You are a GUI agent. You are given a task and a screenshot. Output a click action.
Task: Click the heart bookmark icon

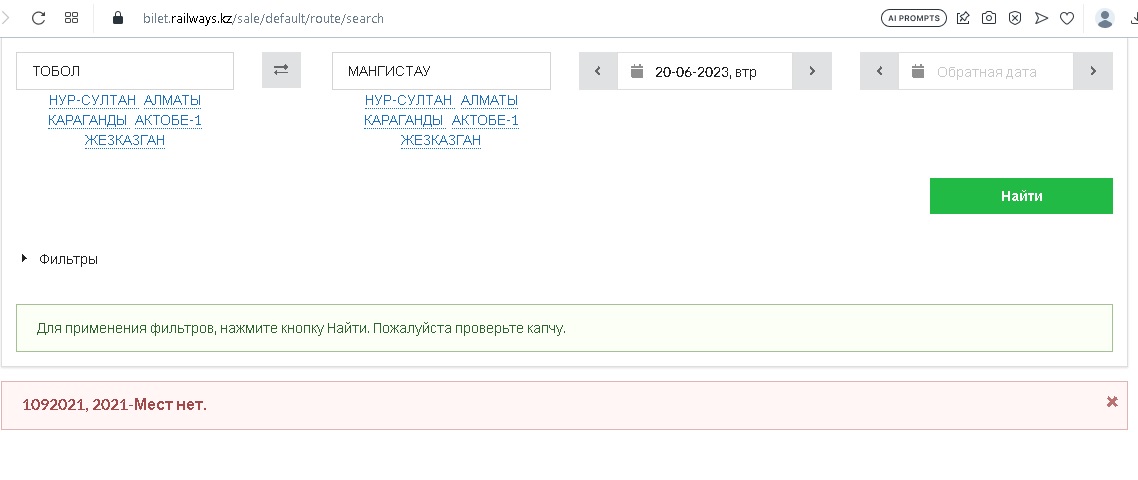(x=1066, y=18)
